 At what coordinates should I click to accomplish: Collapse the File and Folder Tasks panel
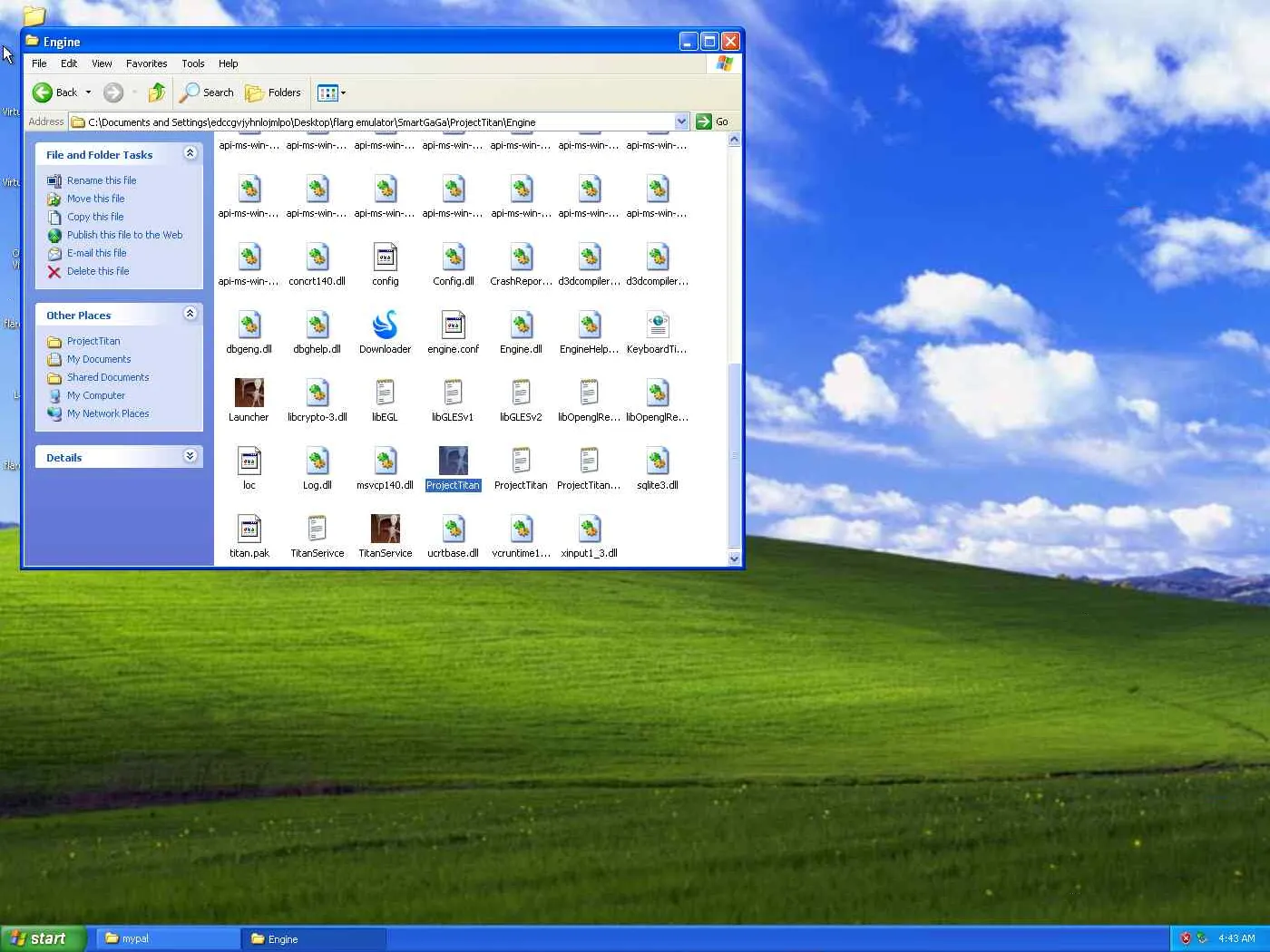[190, 153]
